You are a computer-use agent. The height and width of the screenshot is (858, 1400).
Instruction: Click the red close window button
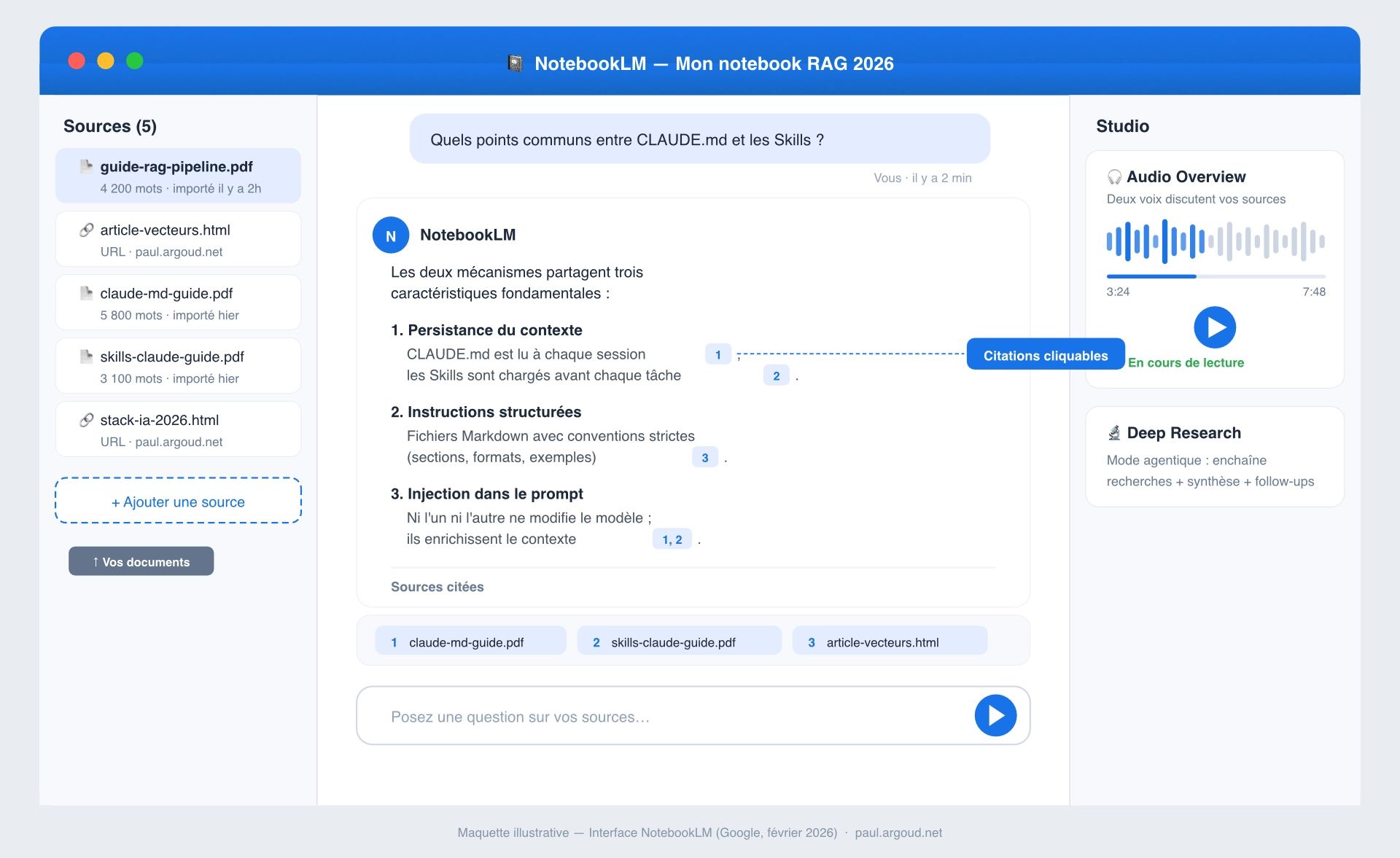[77, 61]
